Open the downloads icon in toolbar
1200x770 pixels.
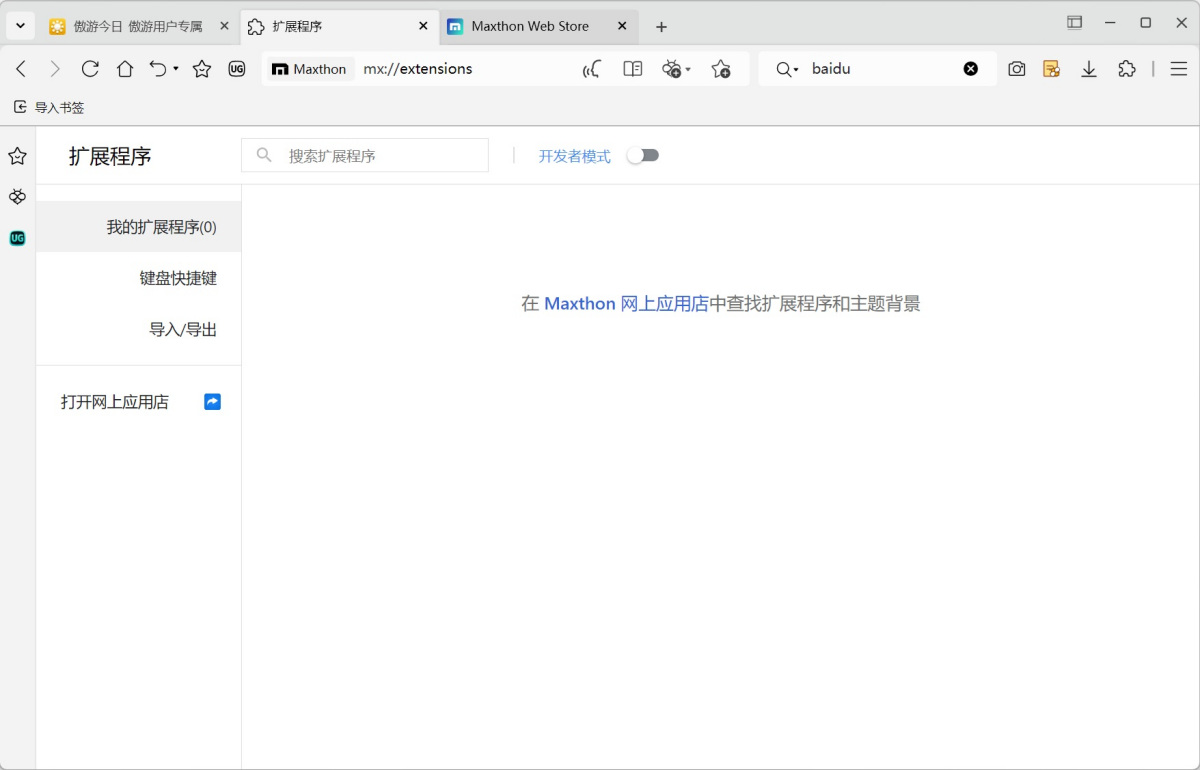click(x=1089, y=69)
